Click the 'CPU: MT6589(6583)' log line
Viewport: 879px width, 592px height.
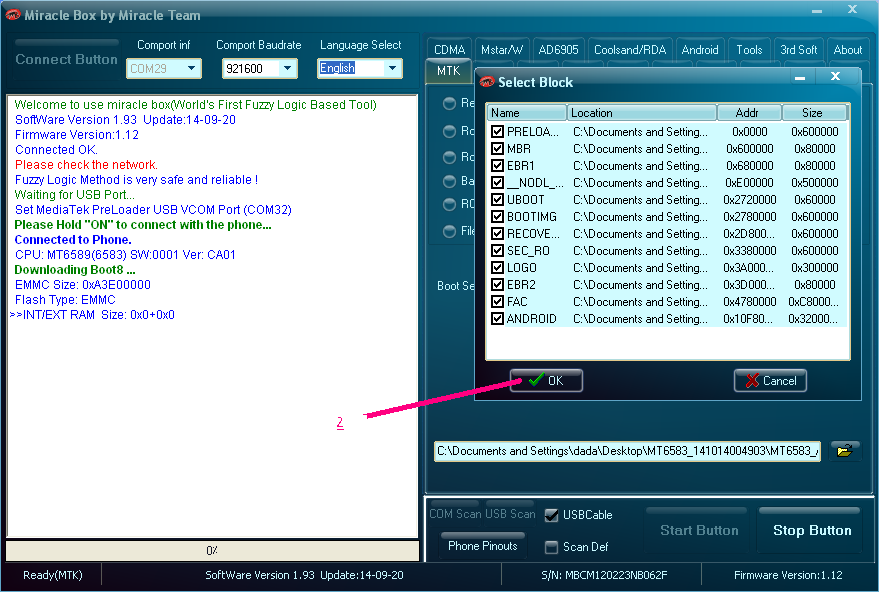[x=125, y=255]
